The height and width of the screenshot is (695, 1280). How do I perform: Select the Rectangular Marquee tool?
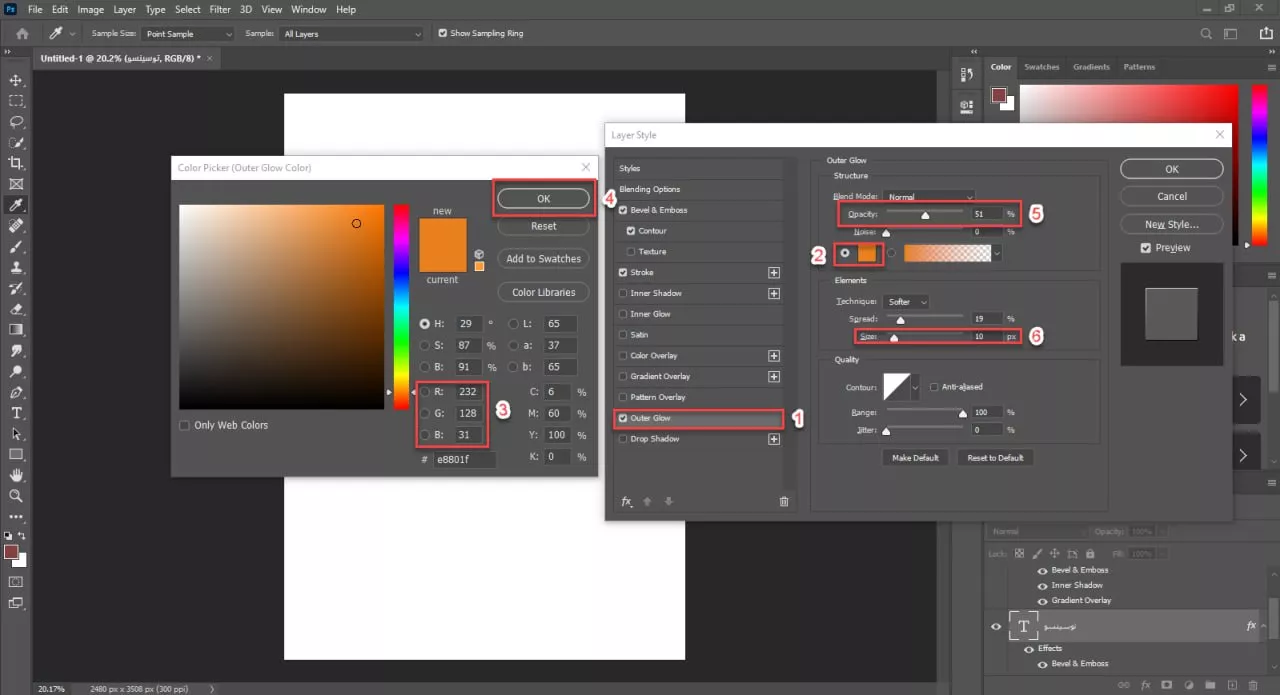click(16, 101)
